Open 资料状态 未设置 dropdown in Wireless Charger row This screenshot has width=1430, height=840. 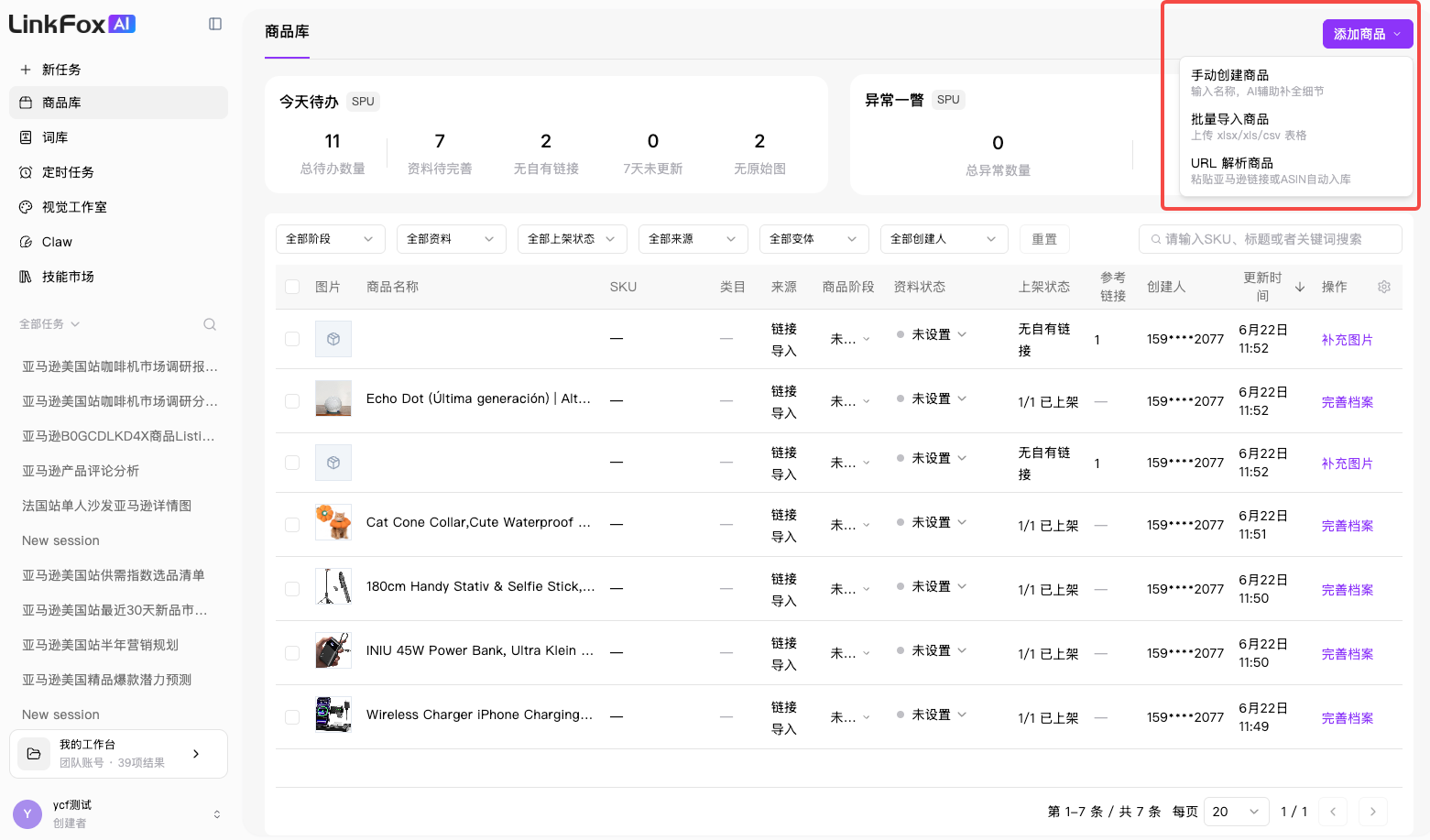click(x=932, y=715)
